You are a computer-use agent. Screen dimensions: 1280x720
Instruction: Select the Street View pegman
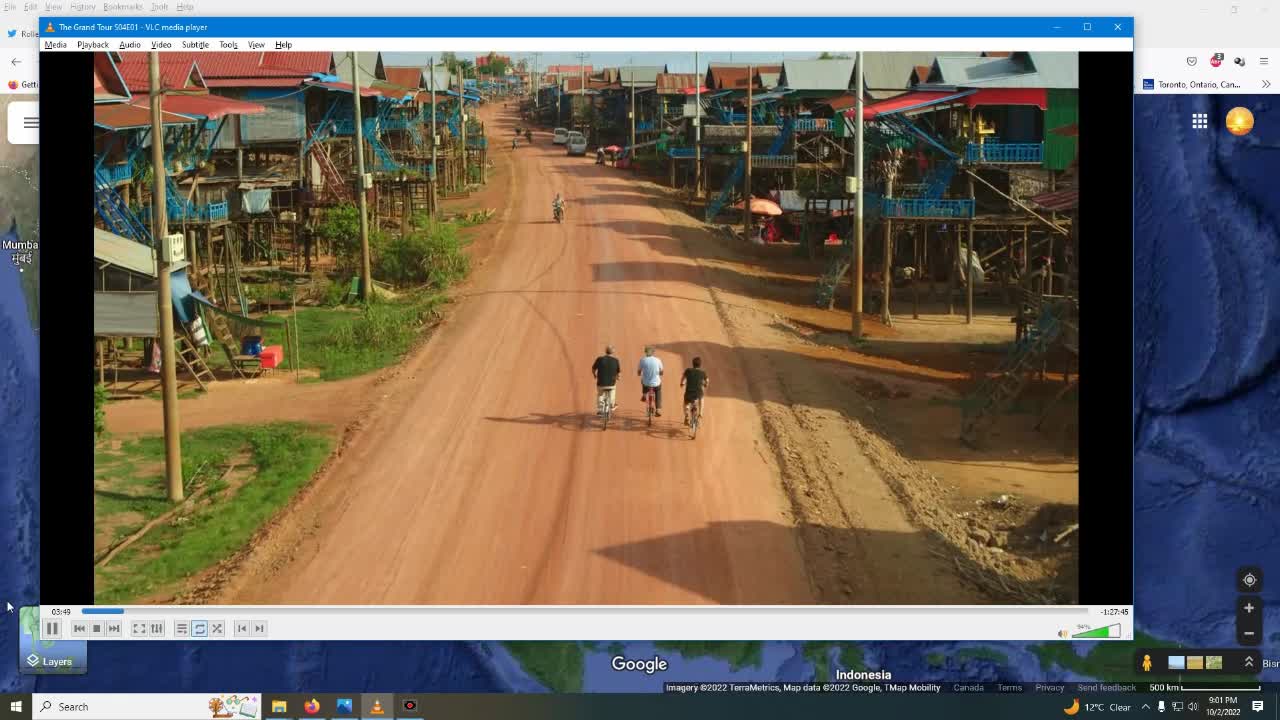point(1147,662)
